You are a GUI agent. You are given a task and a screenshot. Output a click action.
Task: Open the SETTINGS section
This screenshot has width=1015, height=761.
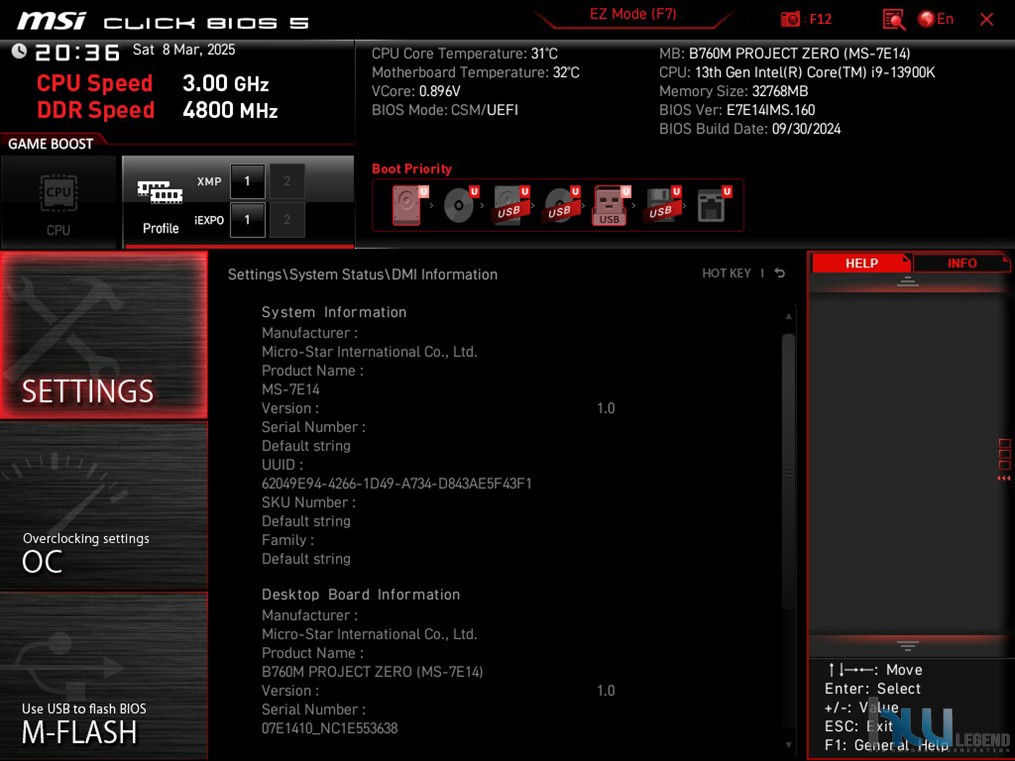[104, 335]
